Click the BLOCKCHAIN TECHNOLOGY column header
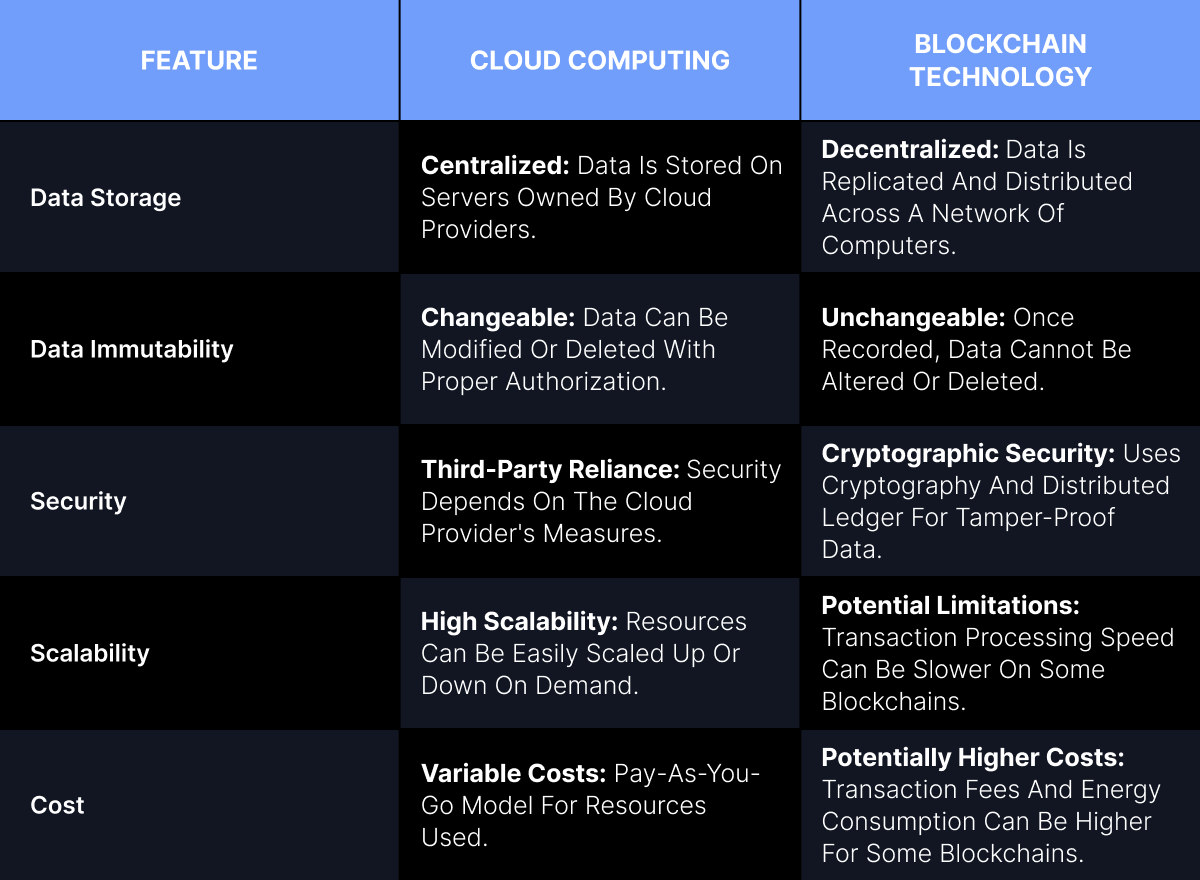 pyautogui.click(x=1000, y=60)
